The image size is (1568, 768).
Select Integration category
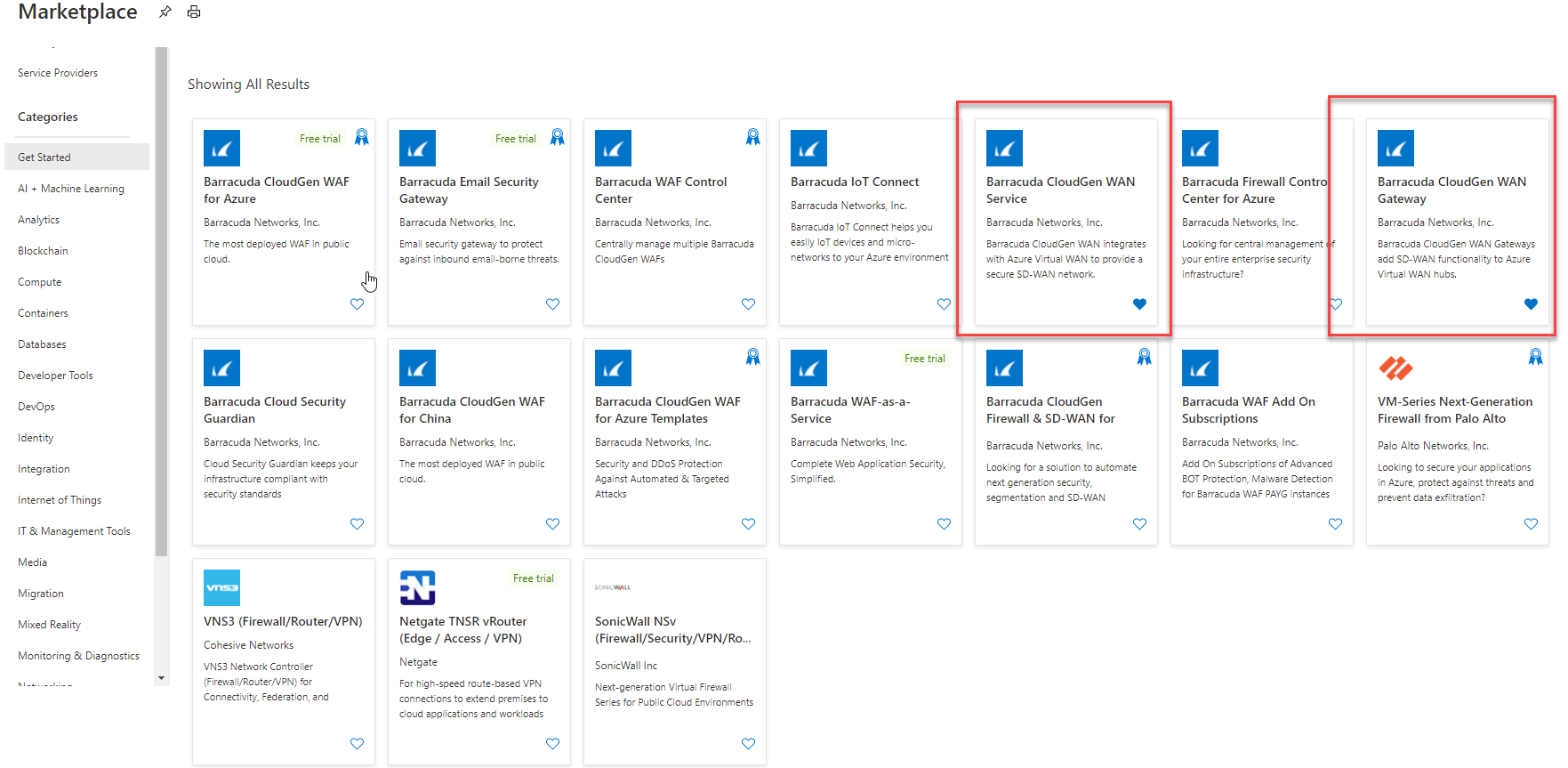click(44, 469)
